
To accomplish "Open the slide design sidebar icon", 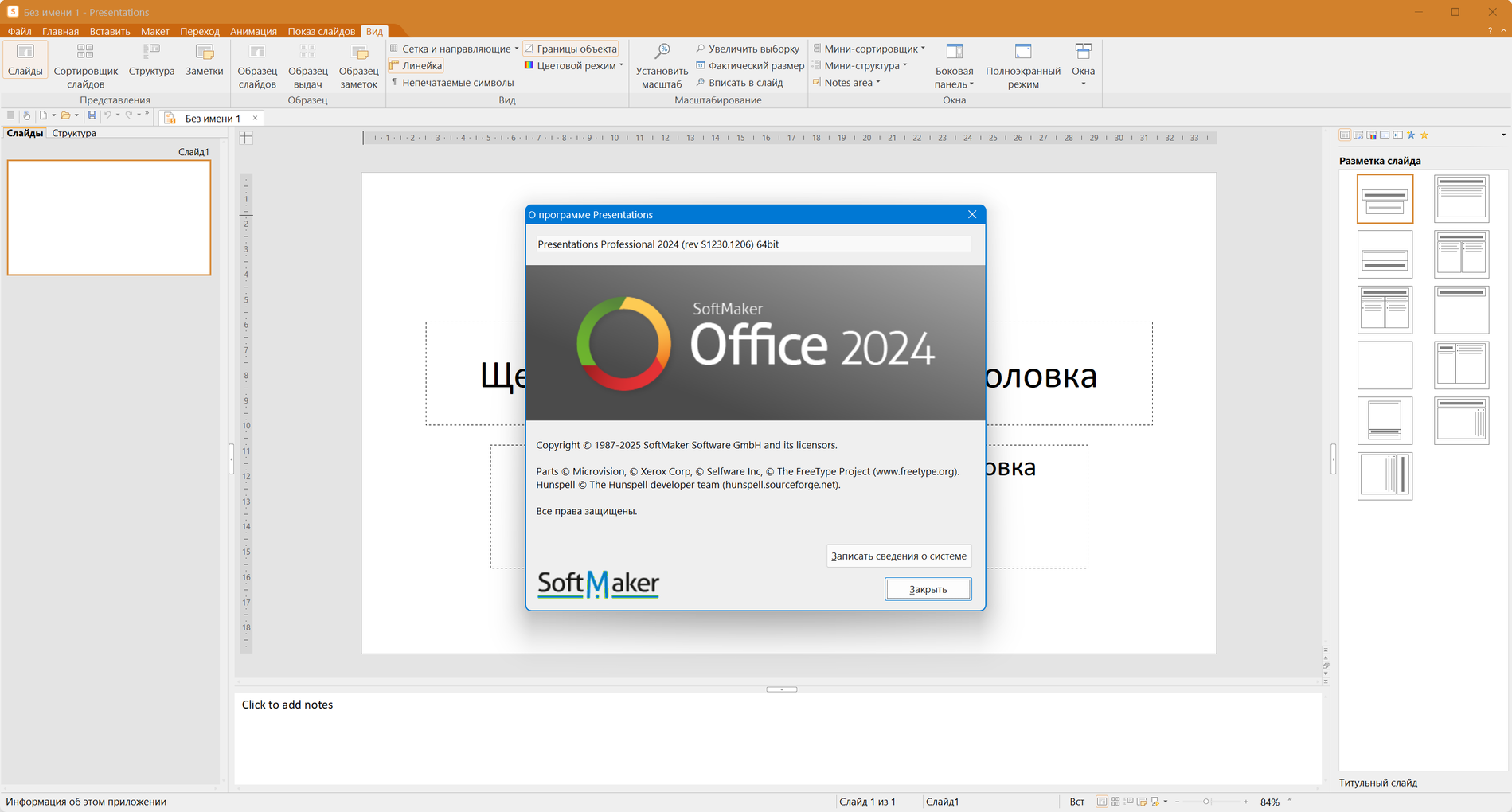I will [1358, 135].
